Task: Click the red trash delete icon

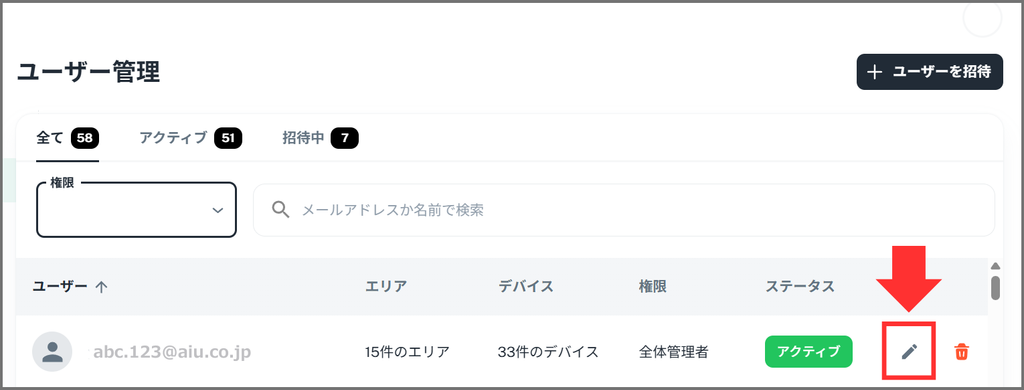Action: pos(961,351)
